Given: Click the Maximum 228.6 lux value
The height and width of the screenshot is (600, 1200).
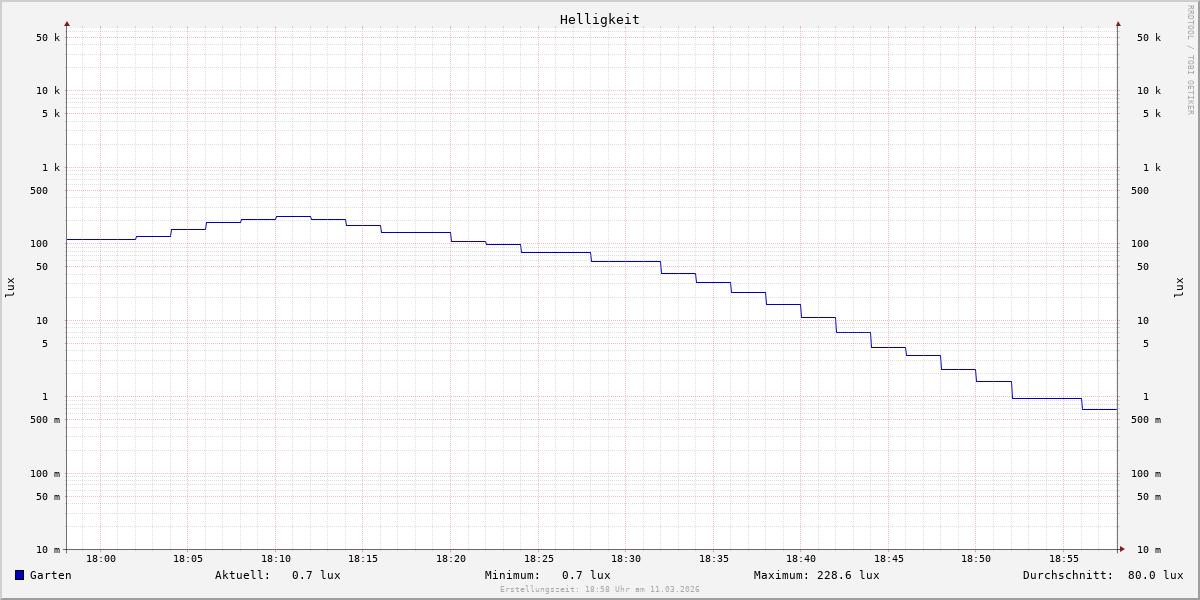Looking at the screenshot, I should click(848, 575).
